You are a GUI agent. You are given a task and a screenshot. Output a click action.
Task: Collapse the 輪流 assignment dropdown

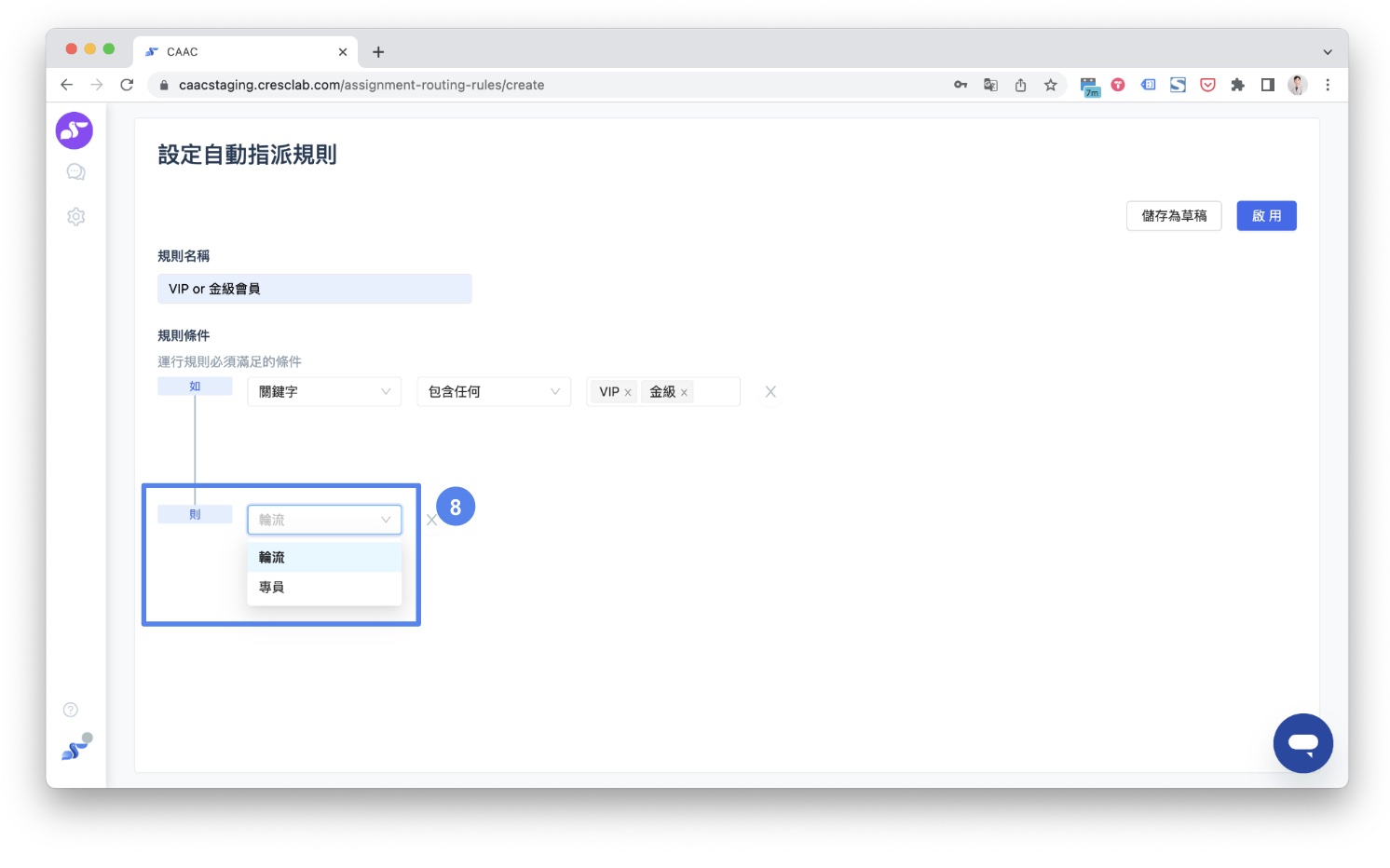[x=324, y=520]
